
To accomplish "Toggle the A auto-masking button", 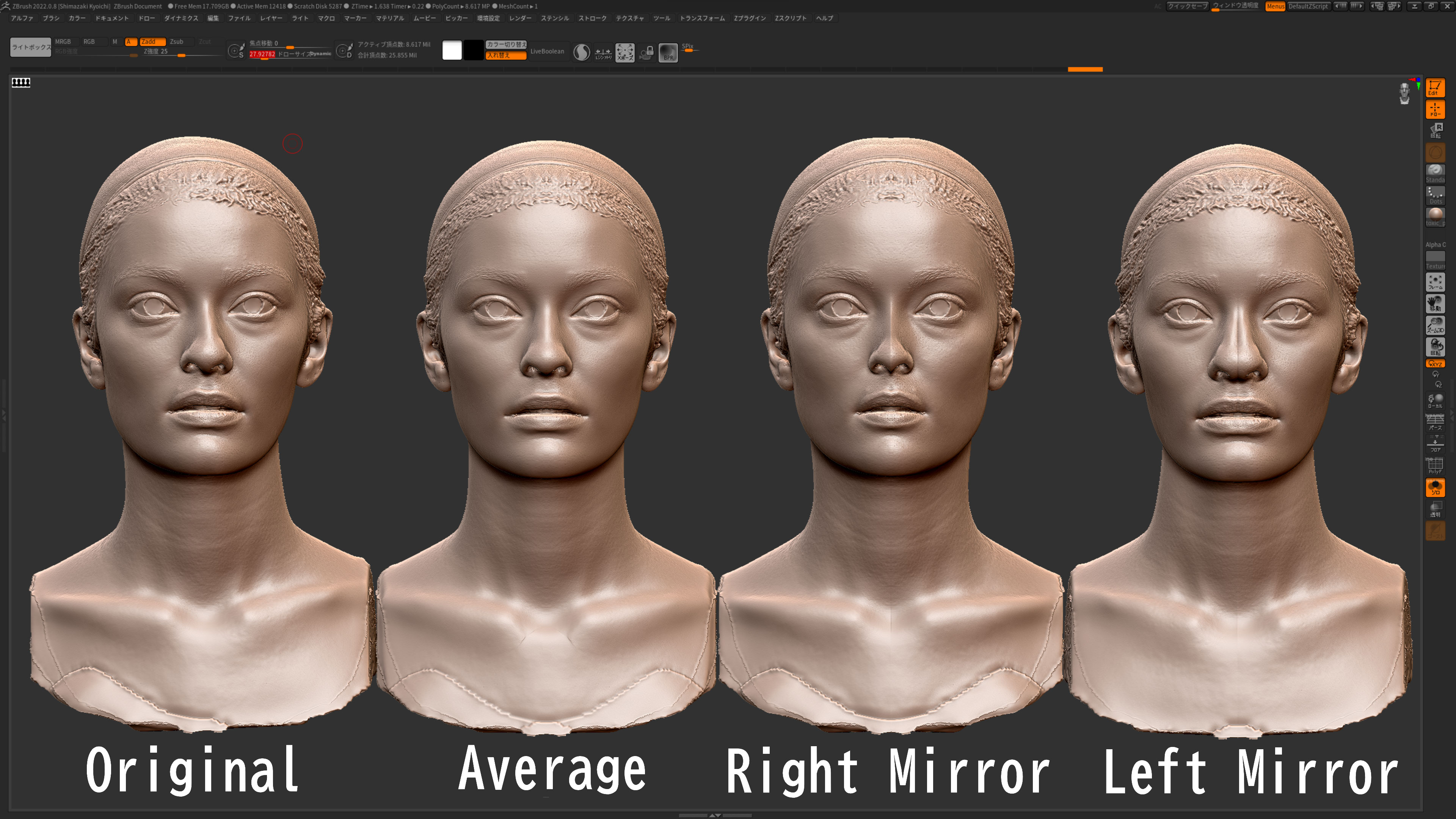I will [x=130, y=42].
